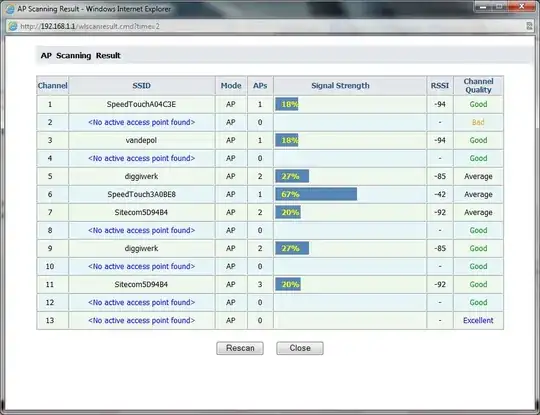Screen dimensions: 540x415
Task: Click No active access point on channel 13
Action: pos(142,320)
